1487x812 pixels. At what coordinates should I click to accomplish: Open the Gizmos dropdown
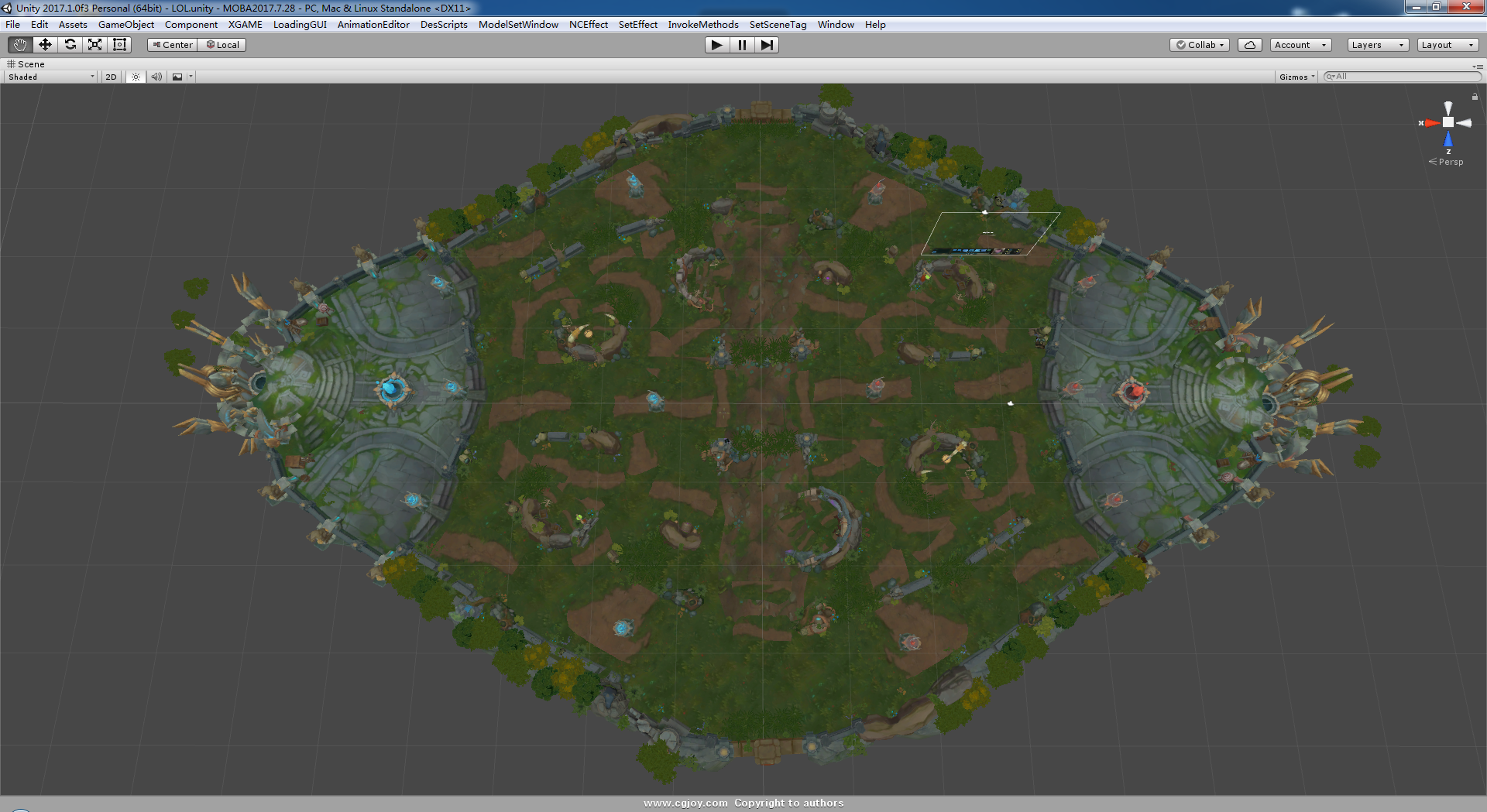coord(1297,77)
